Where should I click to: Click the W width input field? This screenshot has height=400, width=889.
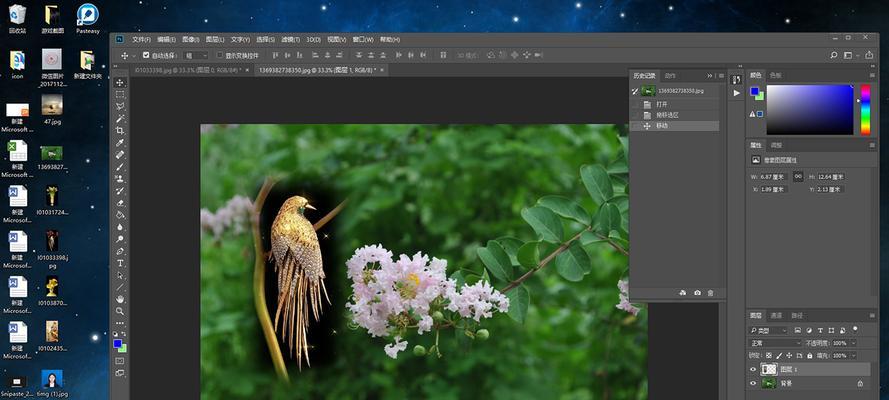(x=775, y=177)
